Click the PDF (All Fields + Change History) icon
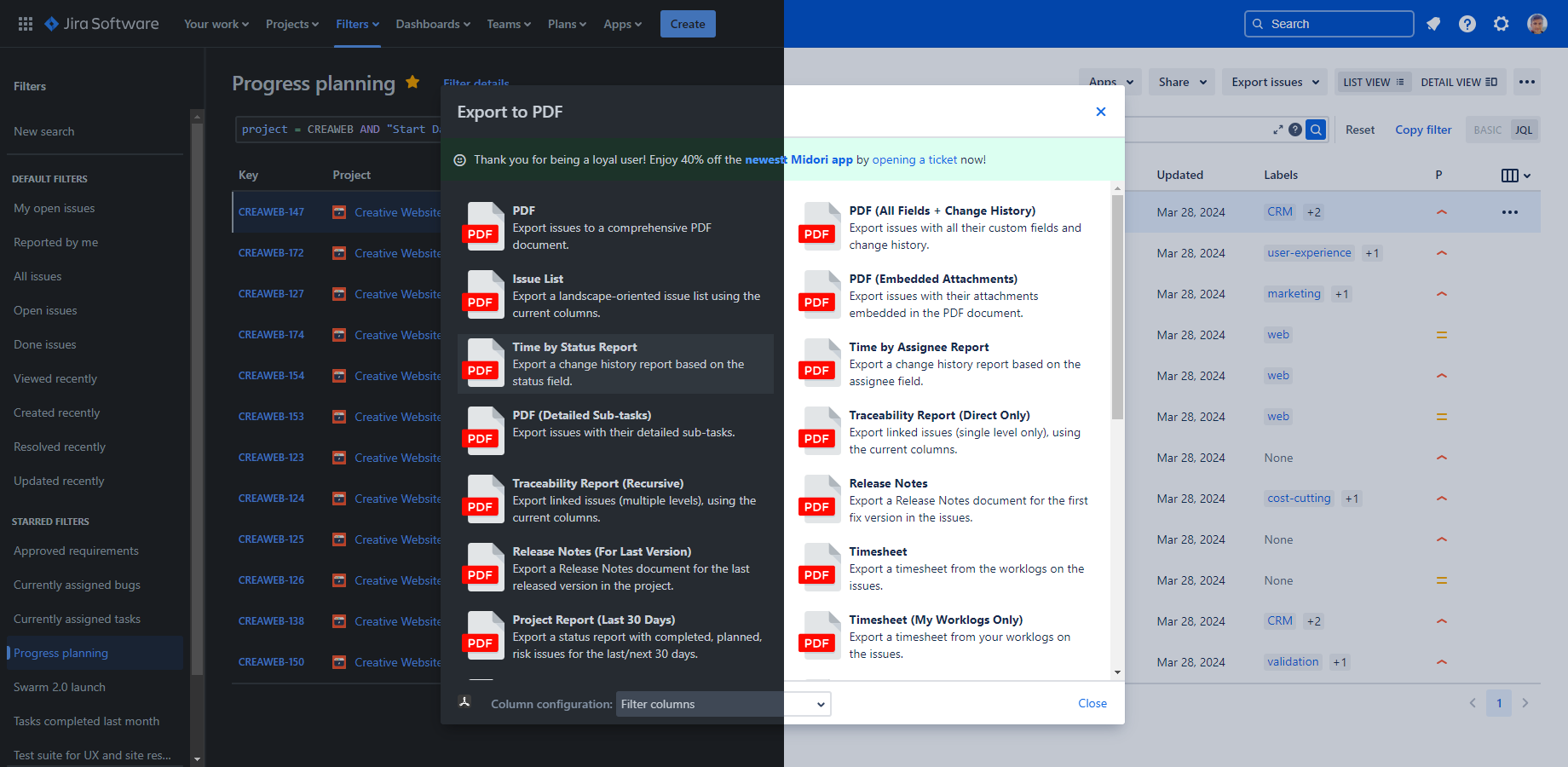This screenshot has width=1568, height=767. 820,226
